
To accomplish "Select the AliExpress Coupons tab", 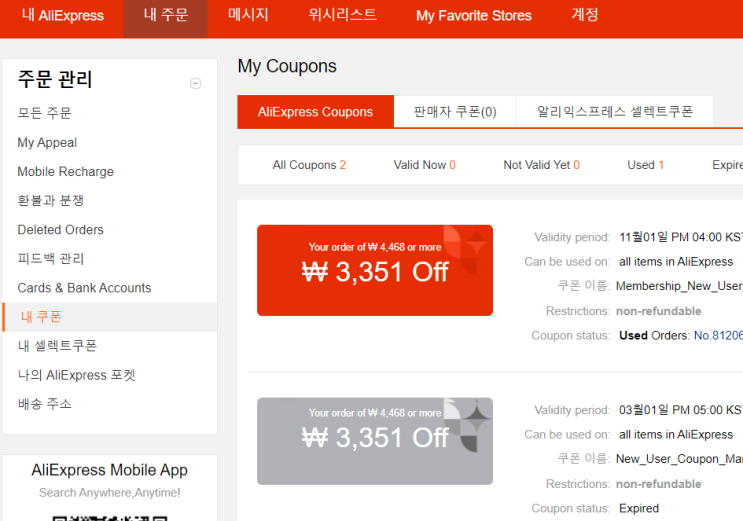I will [x=316, y=112].
